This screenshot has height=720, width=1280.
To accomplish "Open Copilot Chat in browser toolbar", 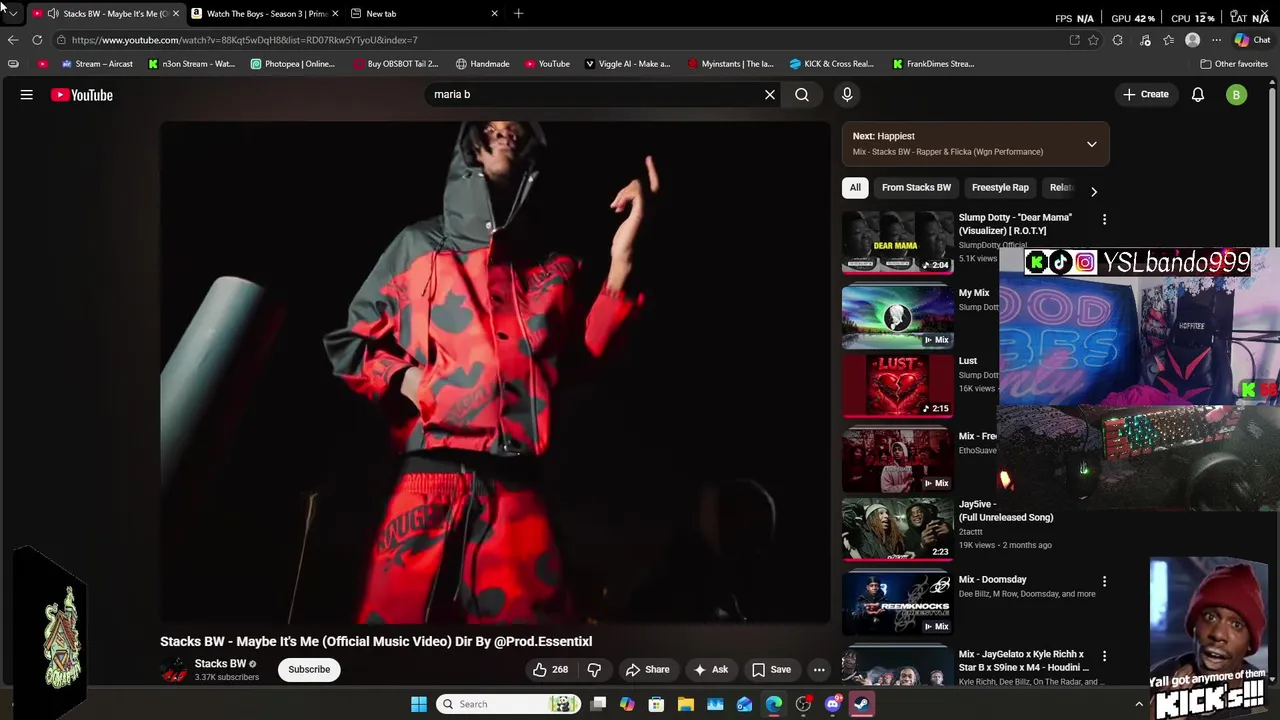I will (1252, 40).
